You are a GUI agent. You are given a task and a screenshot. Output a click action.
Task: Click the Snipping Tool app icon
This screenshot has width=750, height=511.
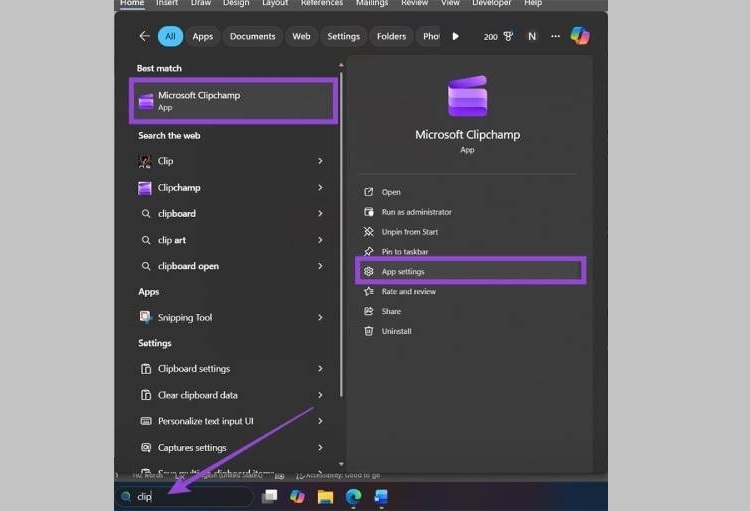pos(145,317)
